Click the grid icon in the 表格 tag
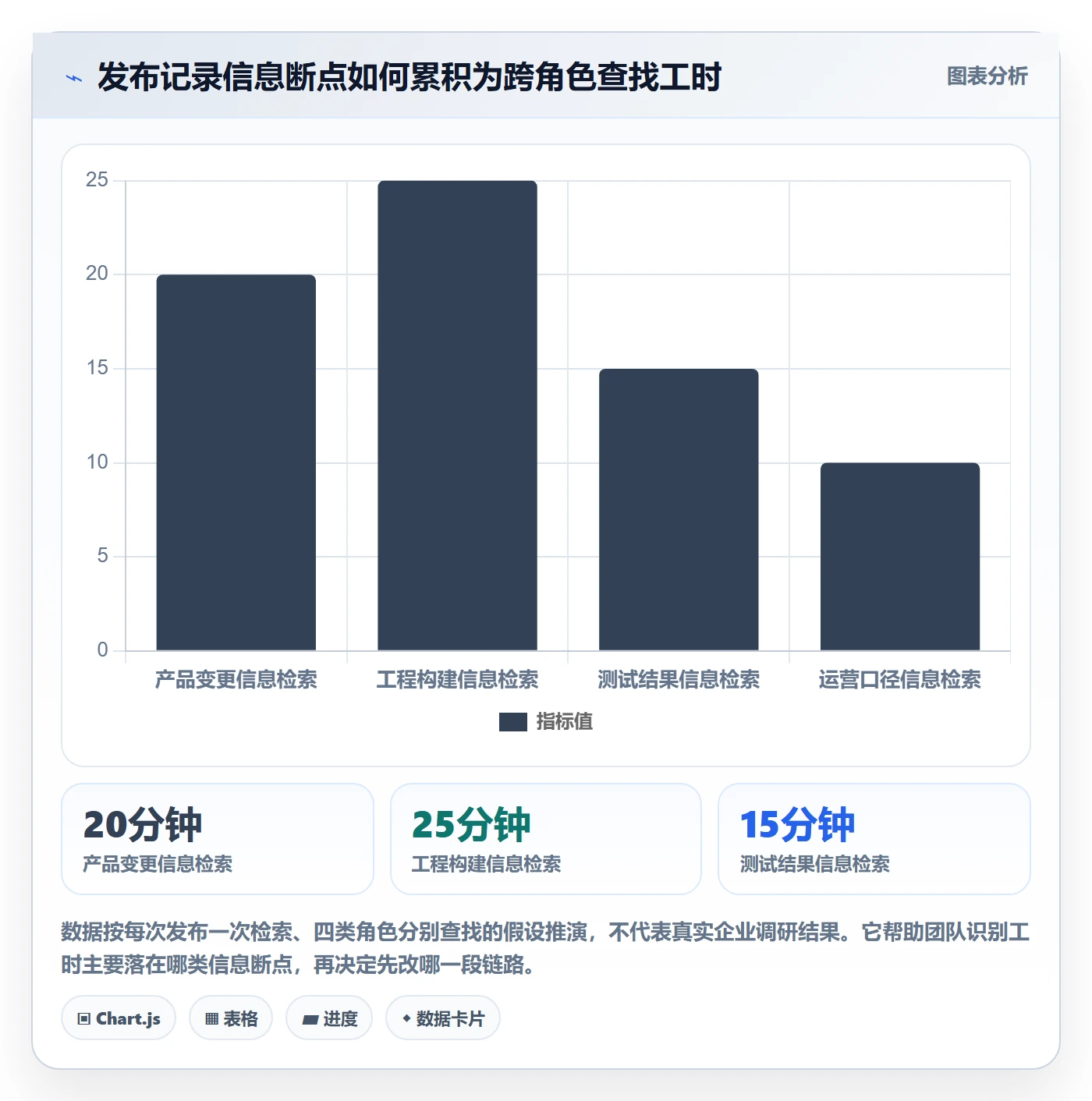Screen dimensions: 1092x1101 [211, 1019]
